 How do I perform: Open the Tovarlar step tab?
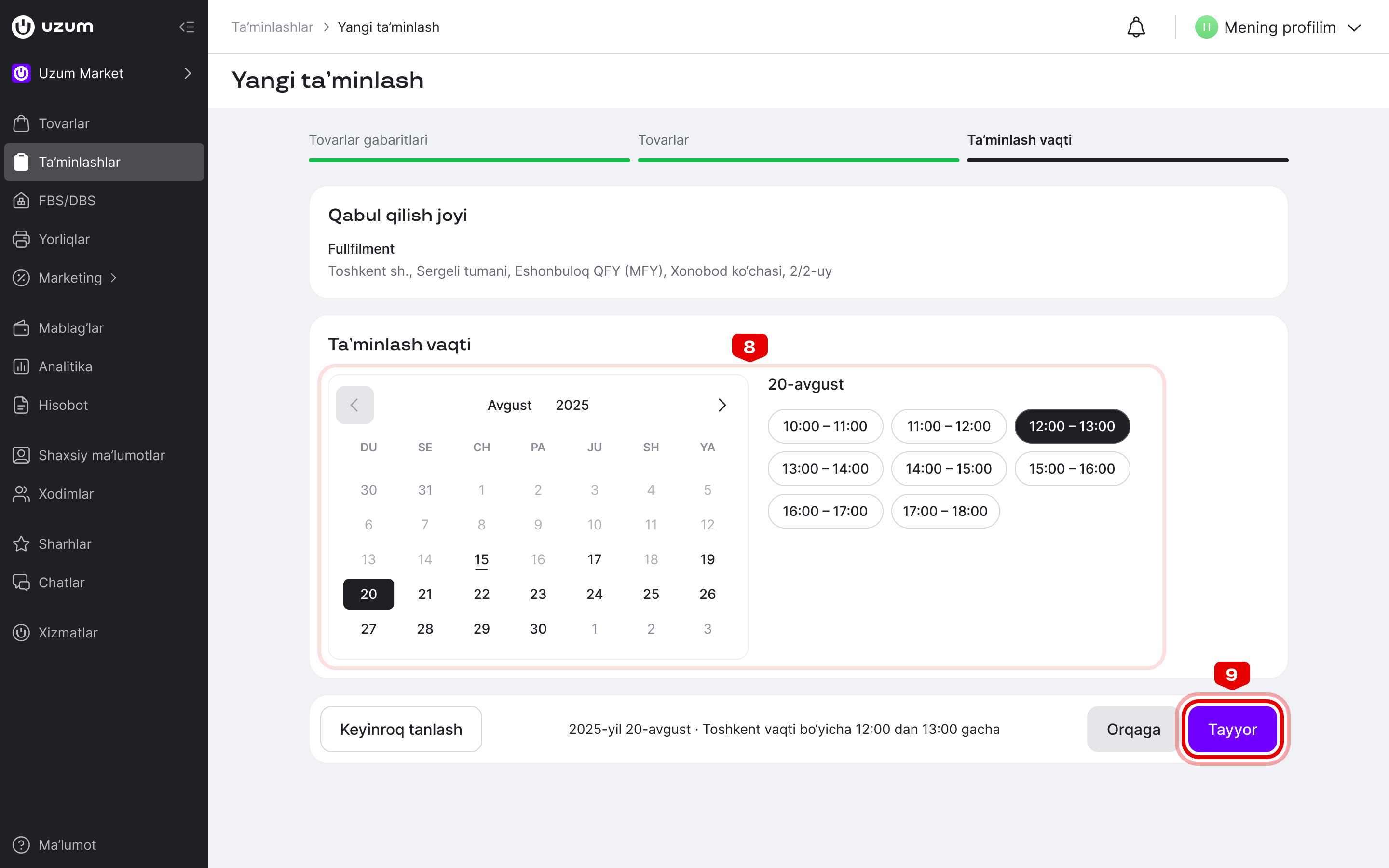coord(798,147)
